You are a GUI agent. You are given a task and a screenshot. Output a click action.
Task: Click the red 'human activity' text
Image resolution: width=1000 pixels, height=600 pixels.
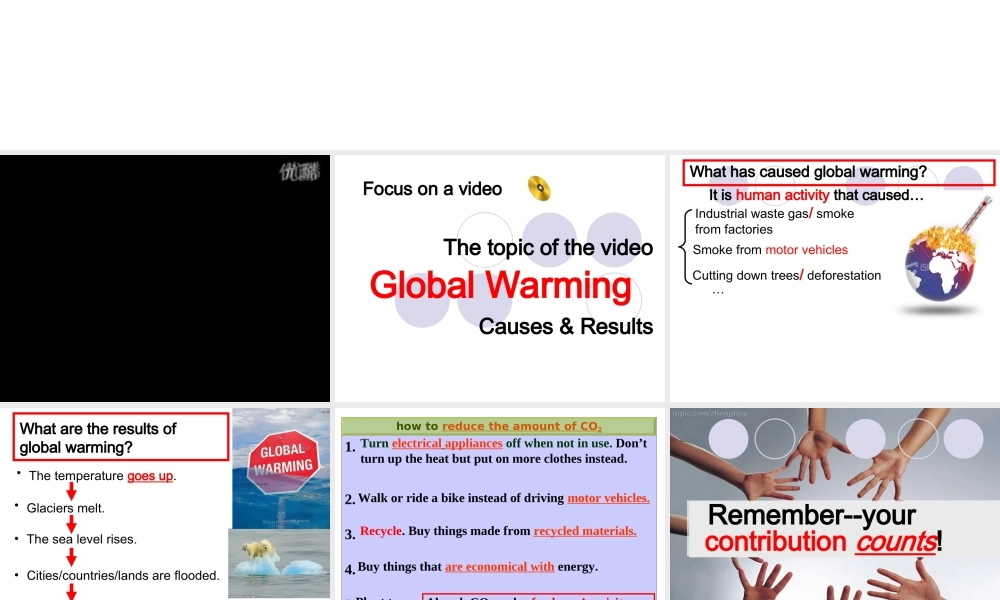coord(783,195)
